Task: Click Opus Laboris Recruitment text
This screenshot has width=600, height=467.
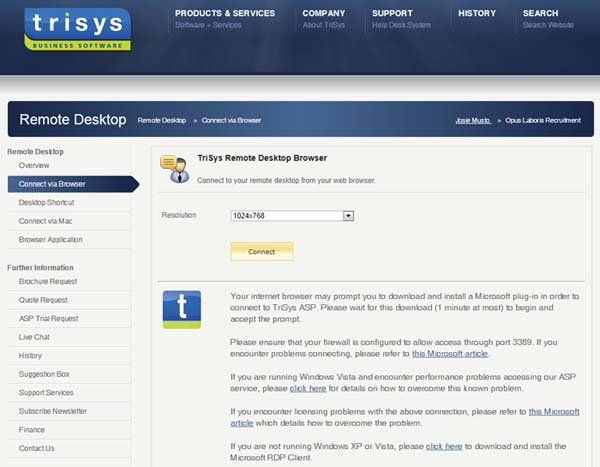Action: (x=543, y=120)
